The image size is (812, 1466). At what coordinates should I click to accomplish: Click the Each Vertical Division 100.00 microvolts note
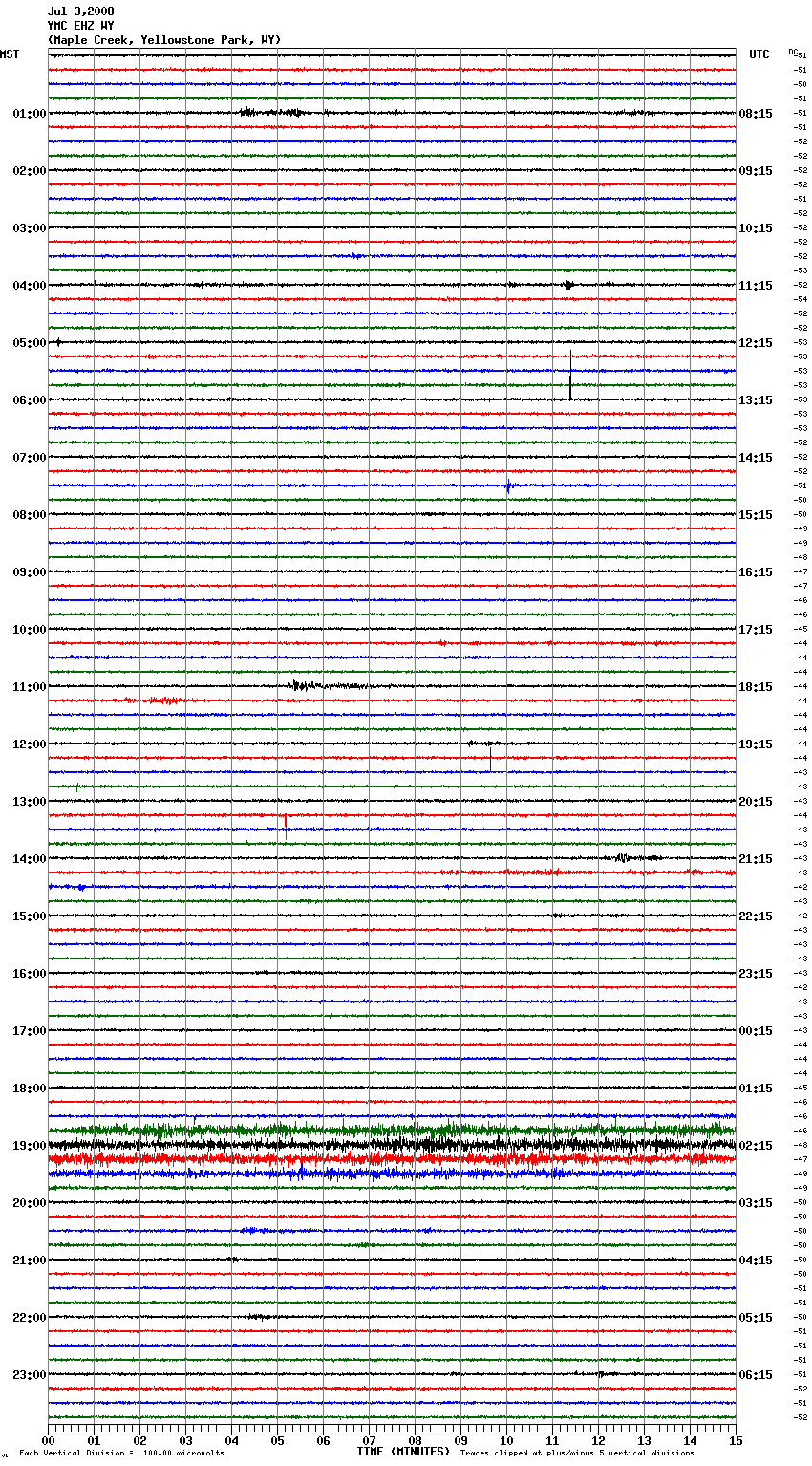click(121, 1454)
